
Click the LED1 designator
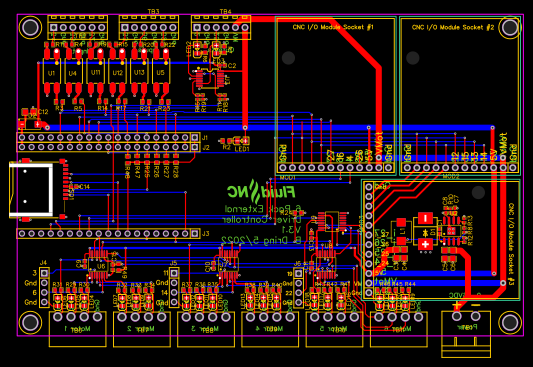[x=242, y=149]
